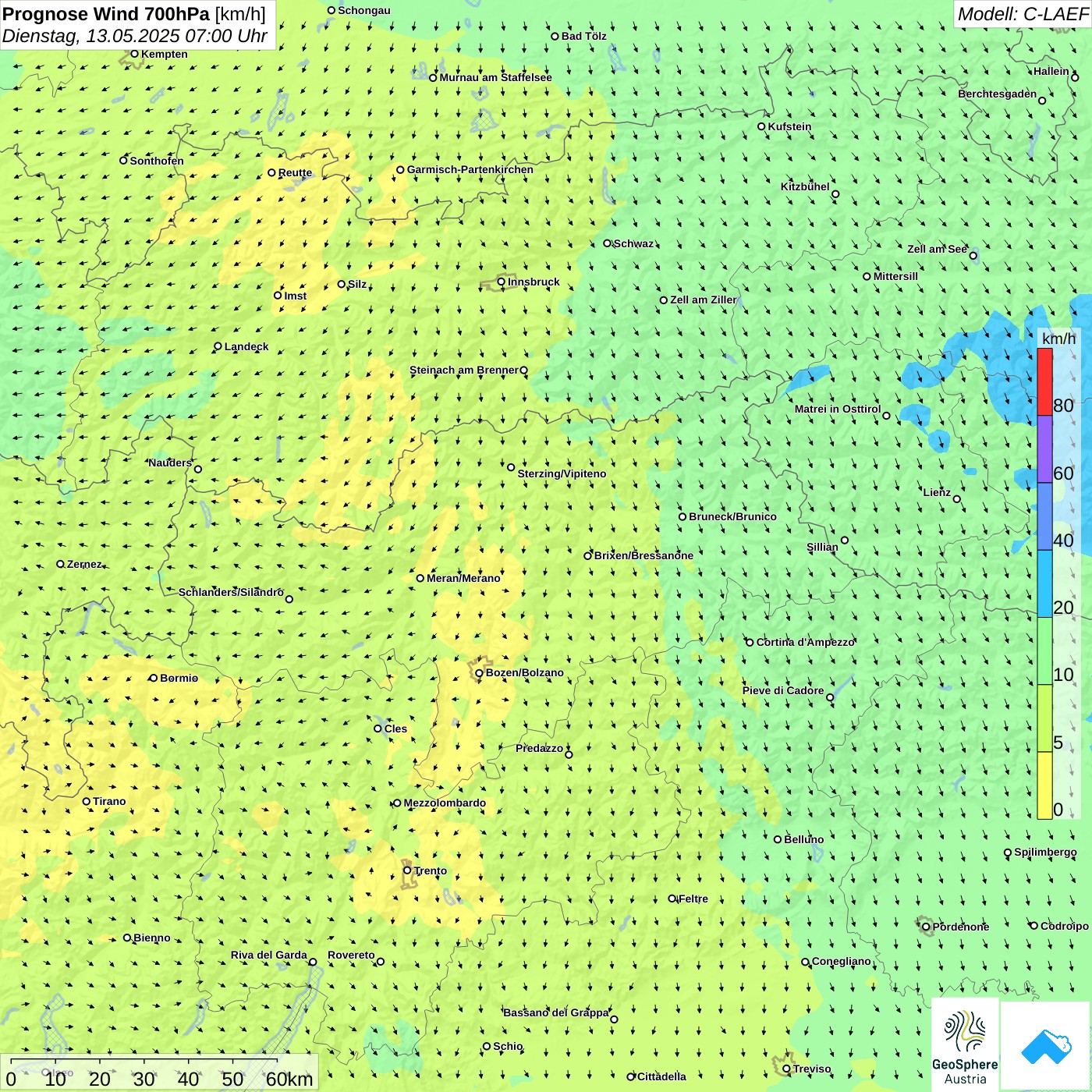Click the 'Belluno' label
Image resolution: width=1092 pixels, height=1092 pixels.
pyautogui.click(x=803, y=839)
